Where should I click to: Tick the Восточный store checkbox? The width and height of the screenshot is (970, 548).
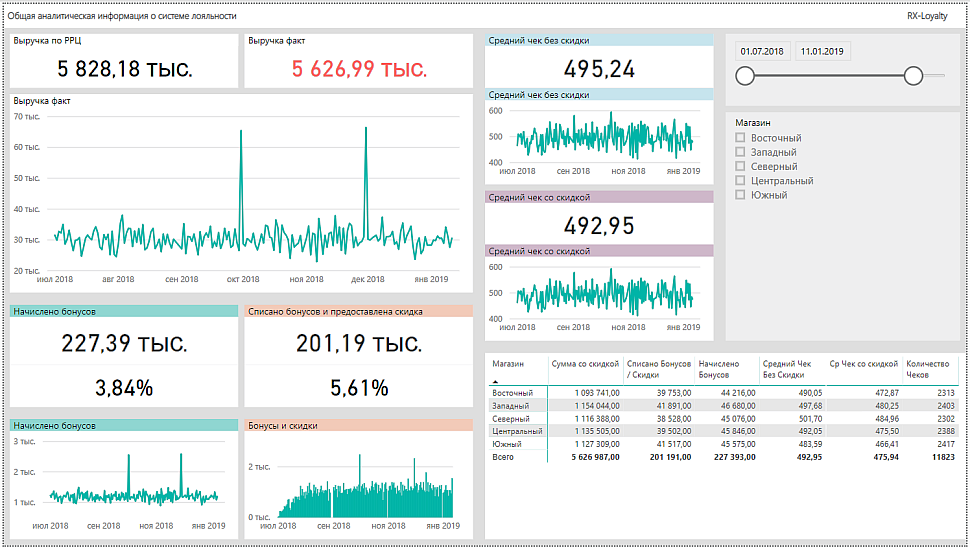pos(740,138)
